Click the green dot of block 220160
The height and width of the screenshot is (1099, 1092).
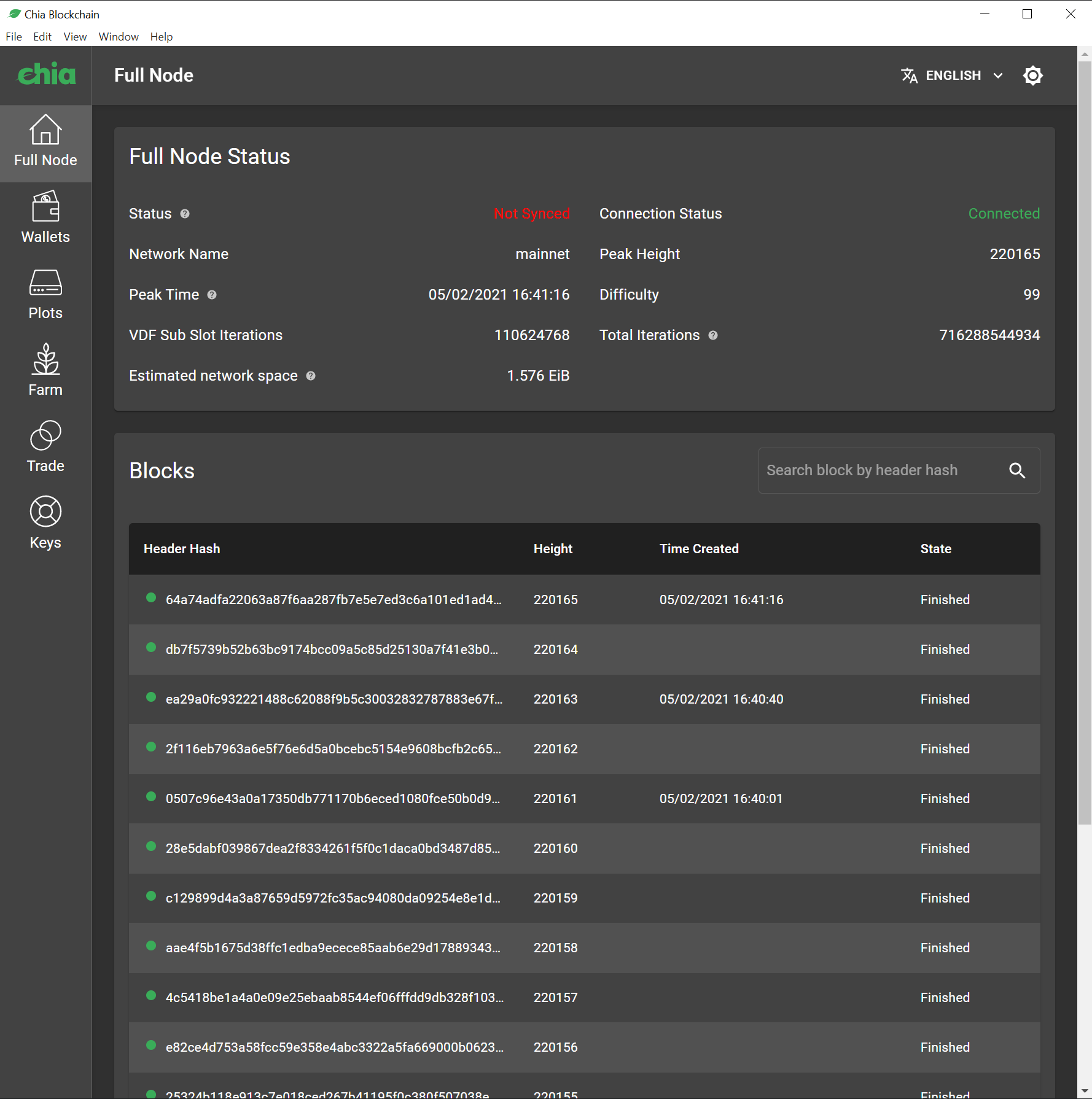point(150,847)
